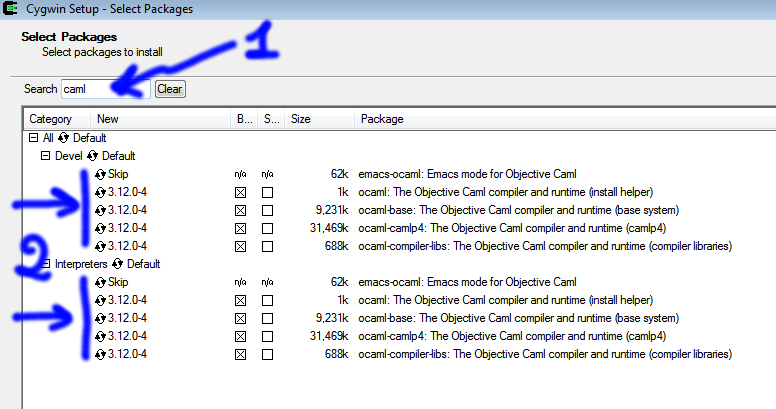Viewport: 776px width, 409px height.
Task: Enable the Src checkbox for ocaml-camlp4 under Interpreters
Action: tap(267, 336)
